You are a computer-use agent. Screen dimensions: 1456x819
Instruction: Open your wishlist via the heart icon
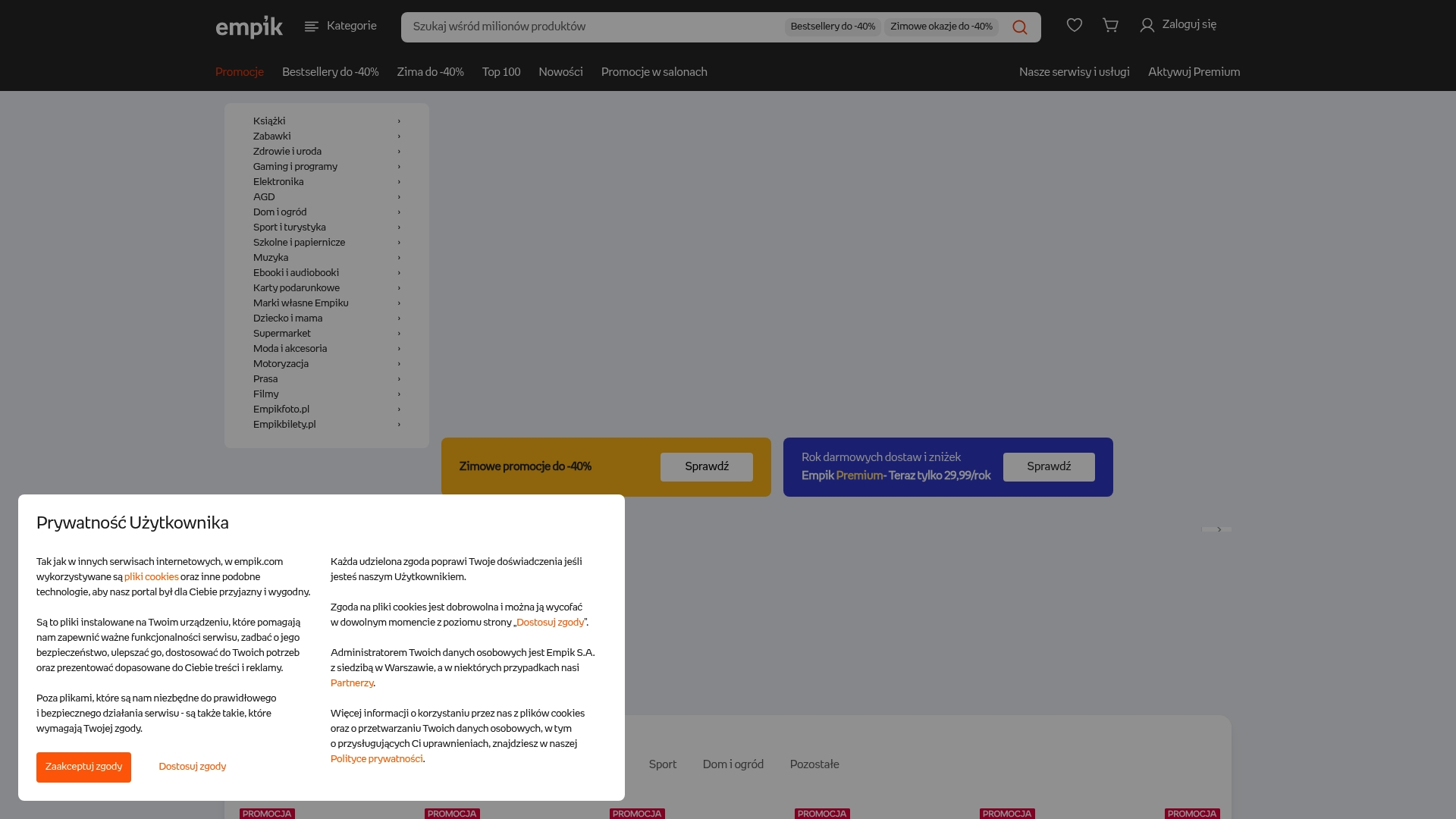tap(1074, 24)
